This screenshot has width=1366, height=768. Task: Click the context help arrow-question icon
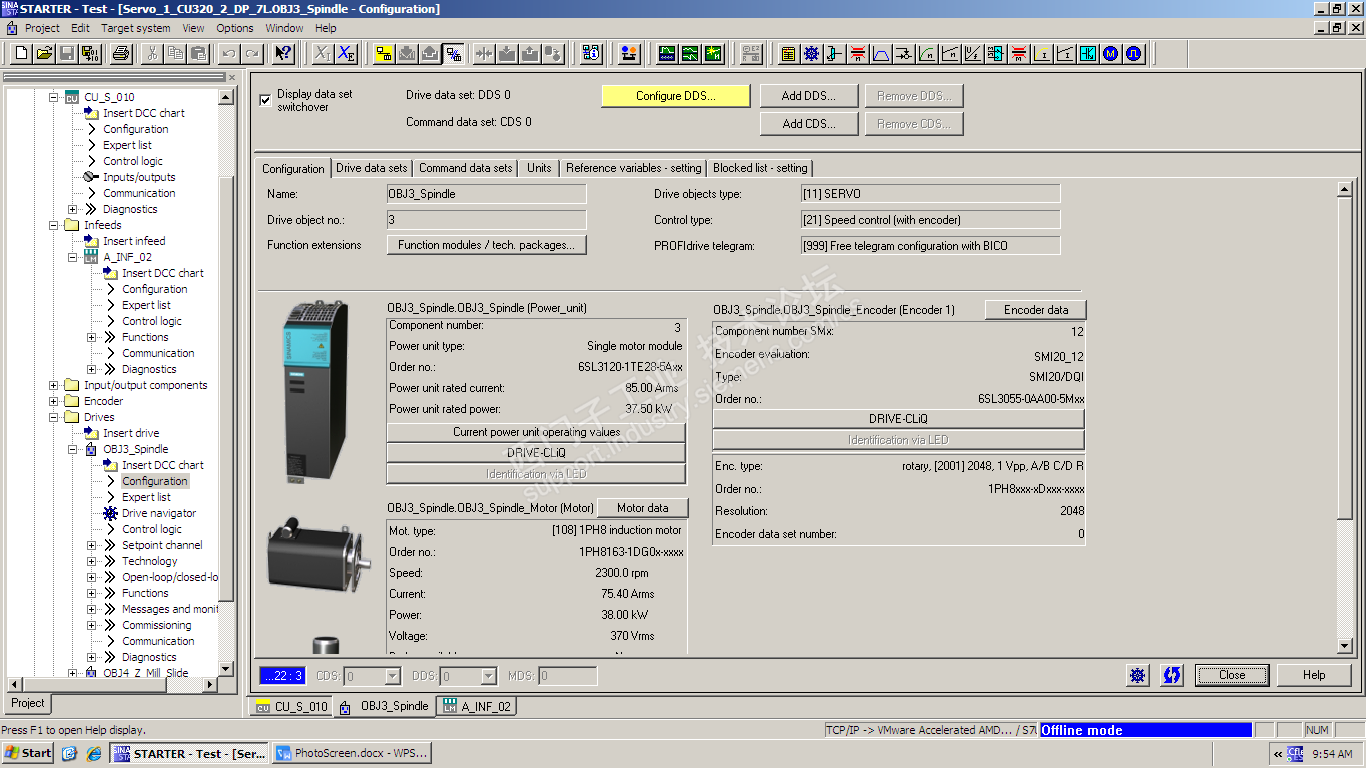pyautogui.click(x=283, y=53)
